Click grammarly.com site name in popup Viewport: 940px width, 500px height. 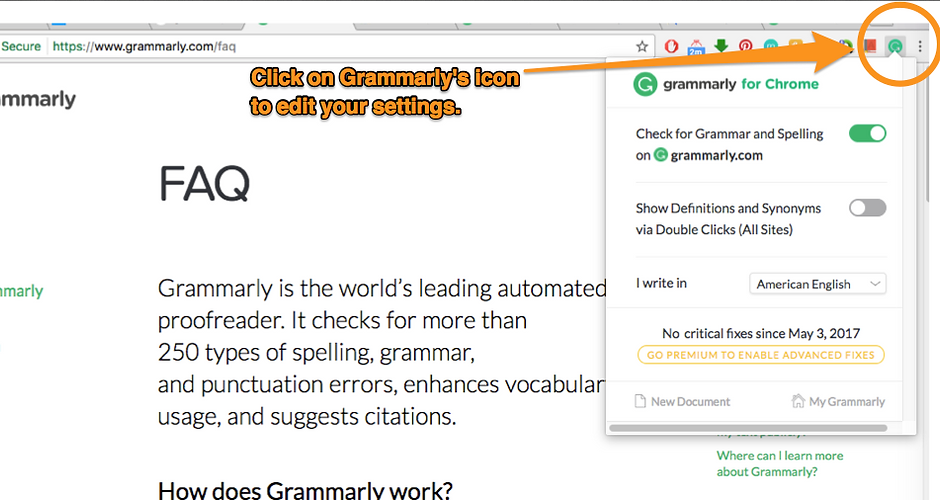[716, 155]
